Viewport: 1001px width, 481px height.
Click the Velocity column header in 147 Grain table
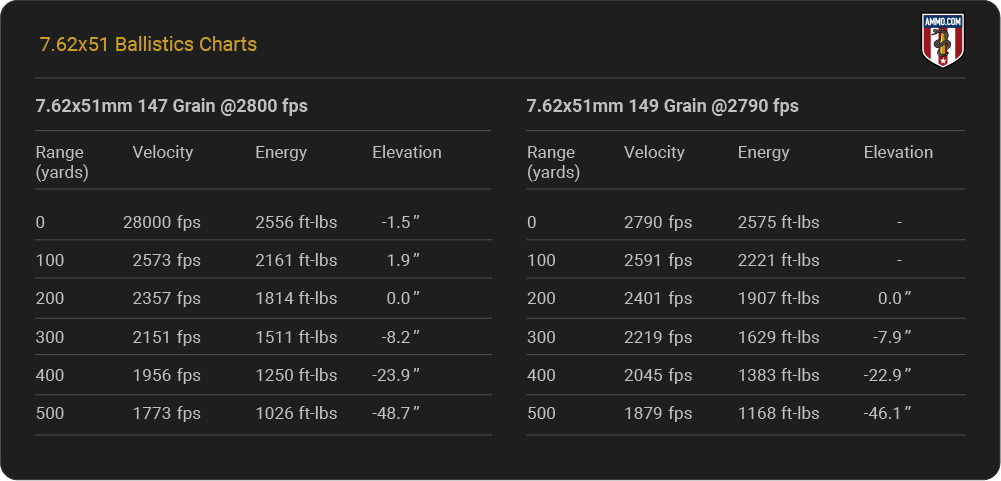pyautogui.click(x=162, y=153)
